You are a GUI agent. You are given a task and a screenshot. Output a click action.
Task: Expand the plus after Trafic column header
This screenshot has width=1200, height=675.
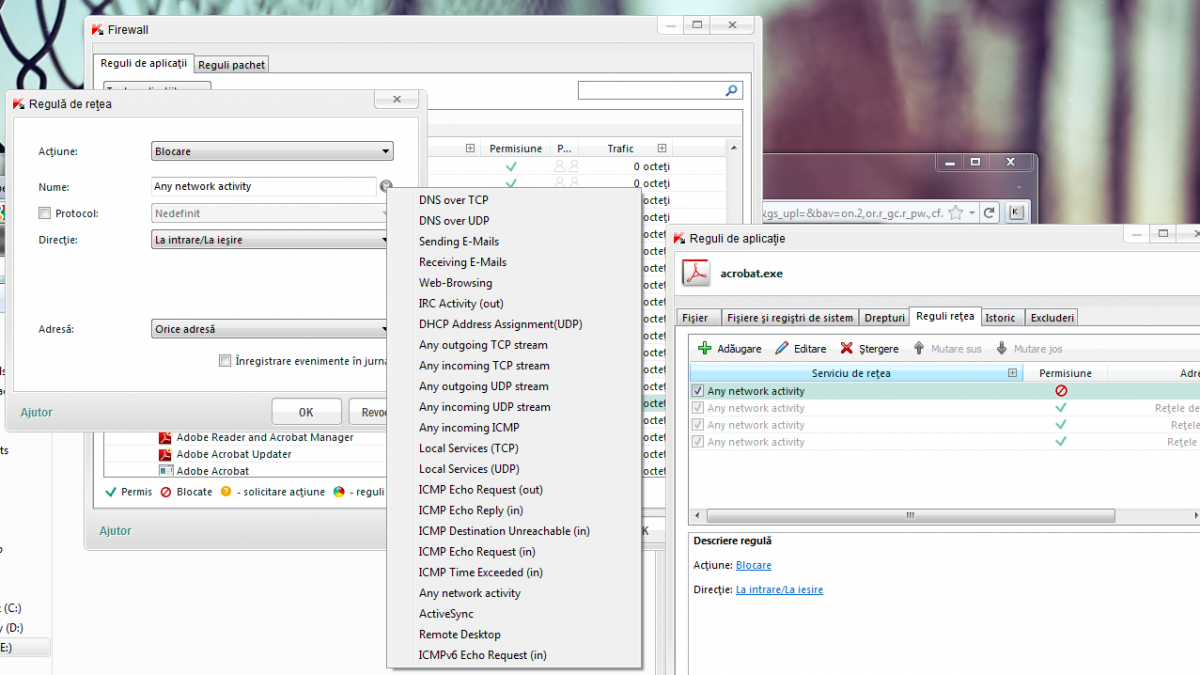click(x=662, y=148)
